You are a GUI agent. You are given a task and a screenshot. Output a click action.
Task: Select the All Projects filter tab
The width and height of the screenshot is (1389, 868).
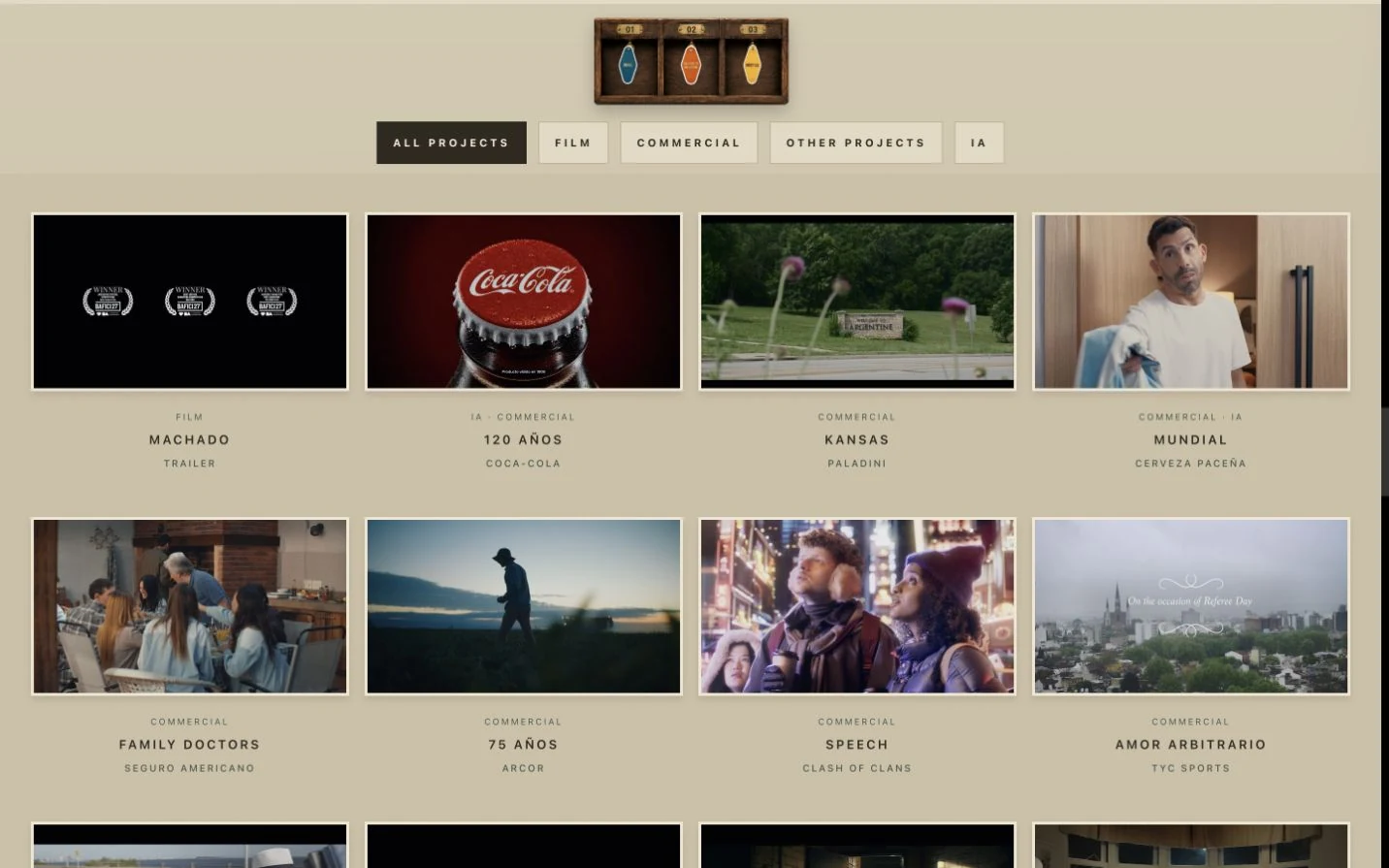pyautogui.click(x=451, y=143)
